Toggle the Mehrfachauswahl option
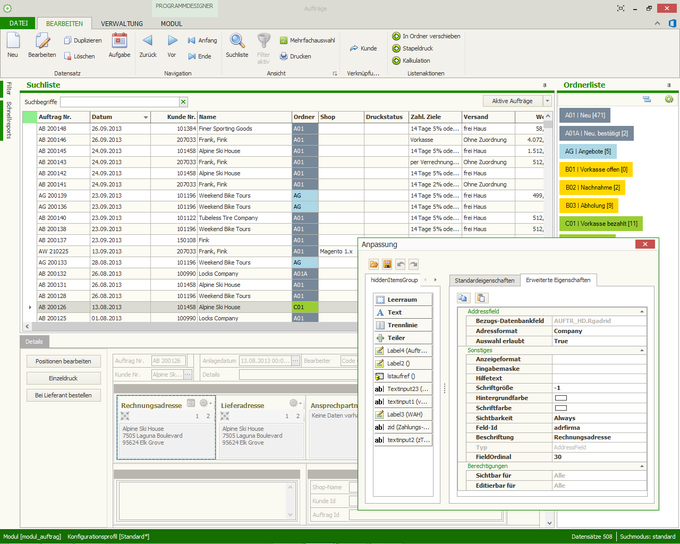This screenshot has width=680, height=544. (283, 40)
